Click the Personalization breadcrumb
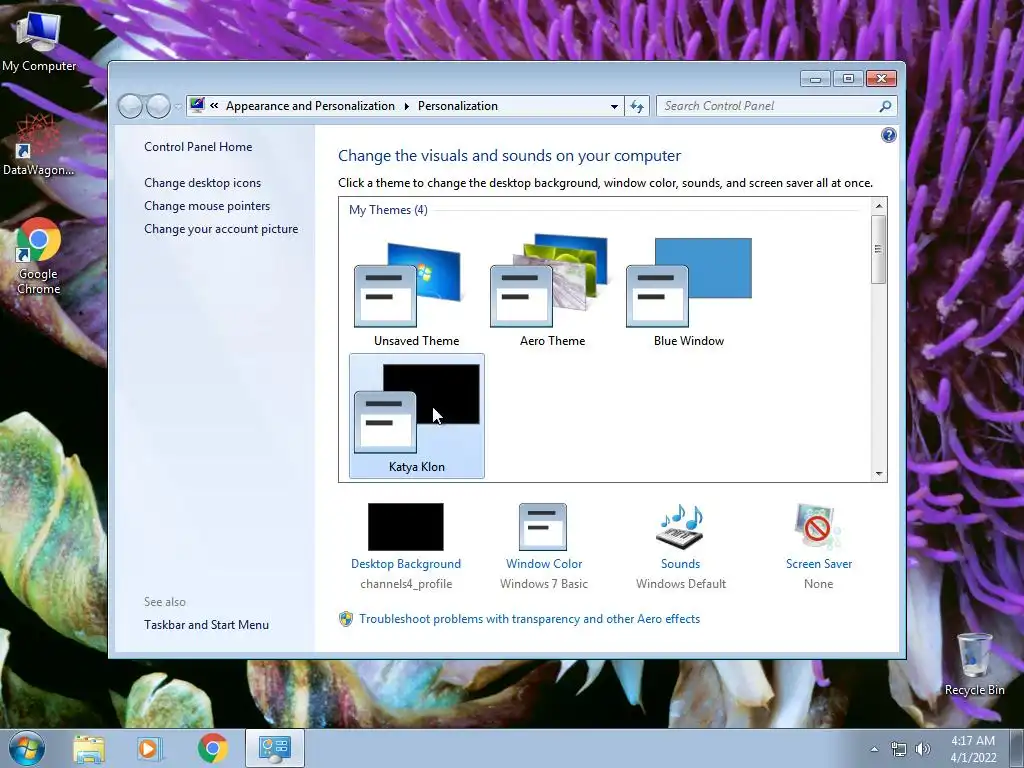The image size is (1024, 768). 458,106
